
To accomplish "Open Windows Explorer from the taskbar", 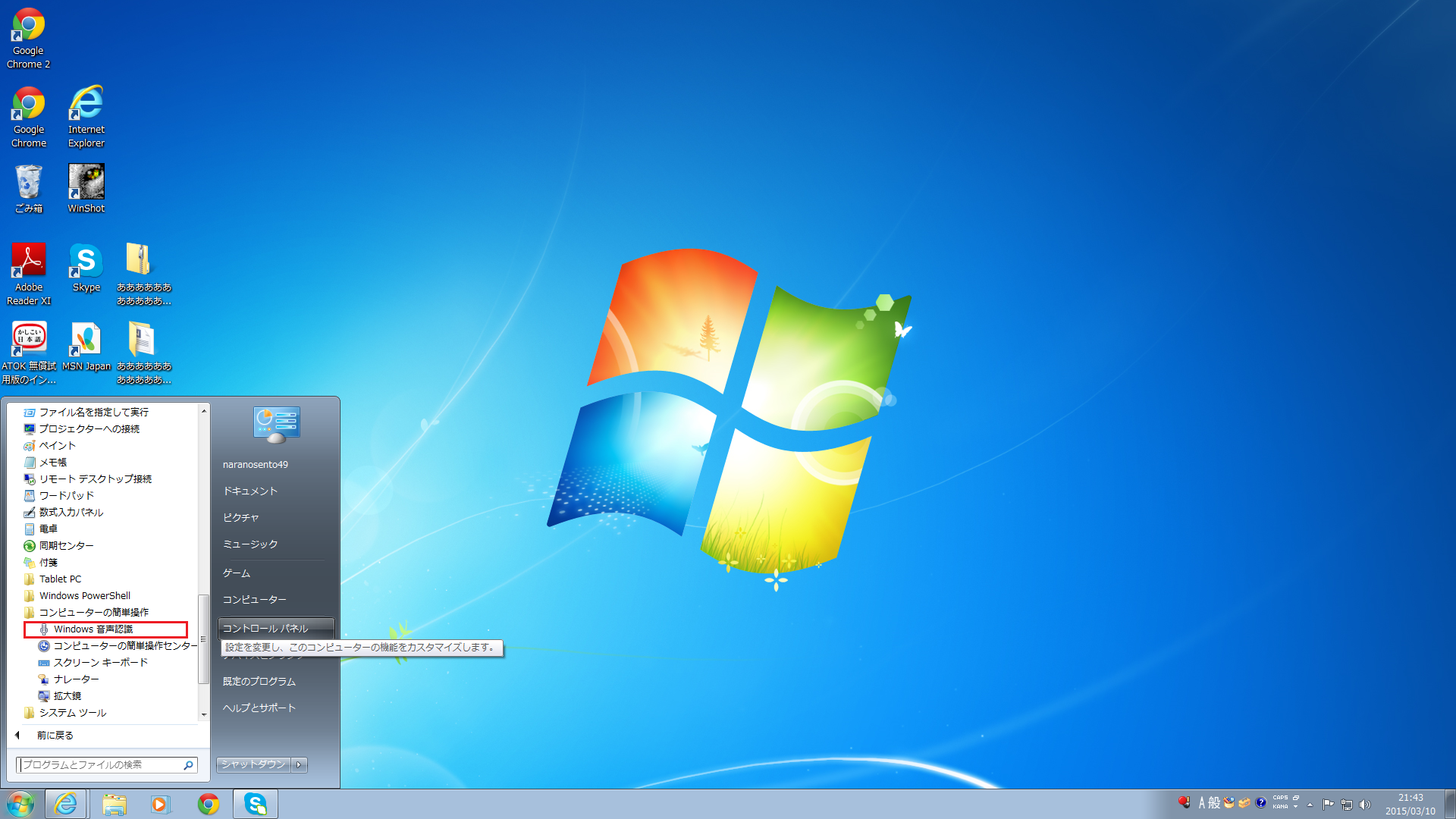I will click(115, 804).
